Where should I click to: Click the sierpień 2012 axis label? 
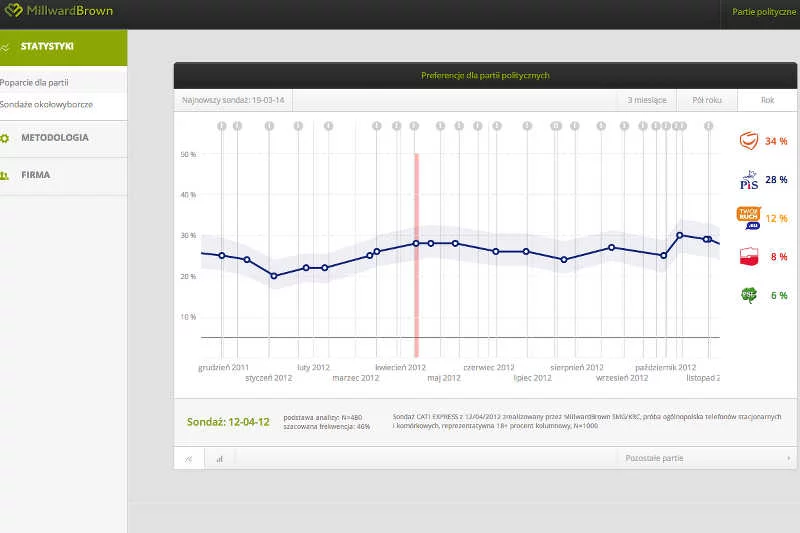click(577, 367)
